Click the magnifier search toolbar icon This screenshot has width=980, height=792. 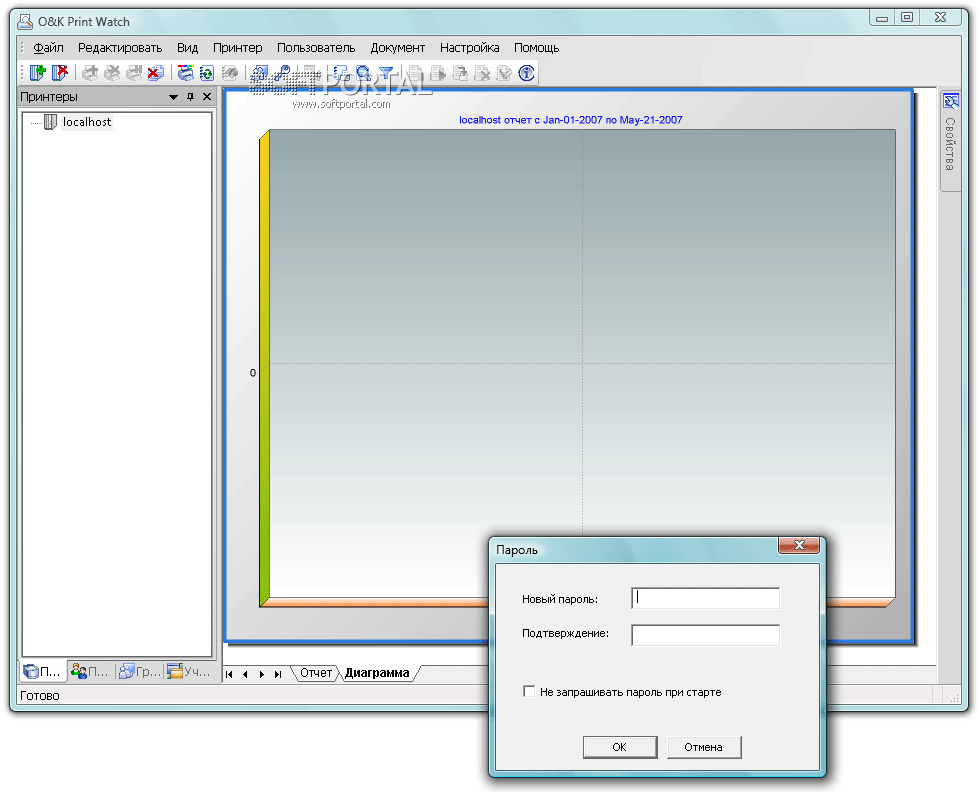coord(363,73)
